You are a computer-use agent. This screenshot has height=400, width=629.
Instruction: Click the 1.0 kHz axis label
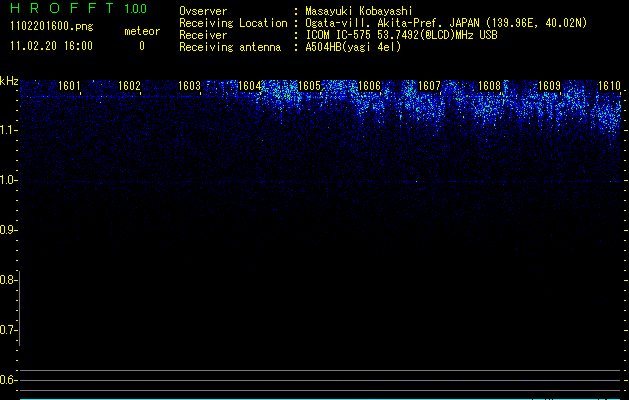tap(9, 180)
